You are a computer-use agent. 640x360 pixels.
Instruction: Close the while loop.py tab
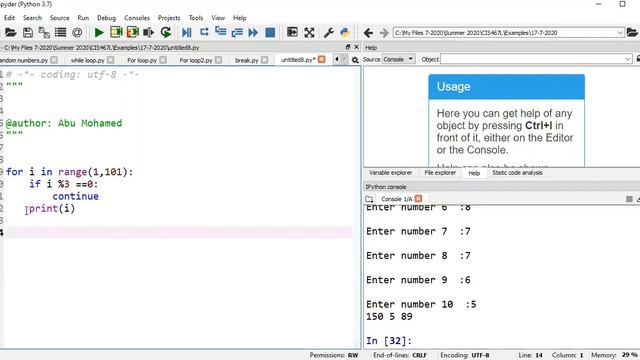click(x=111, y=60)
